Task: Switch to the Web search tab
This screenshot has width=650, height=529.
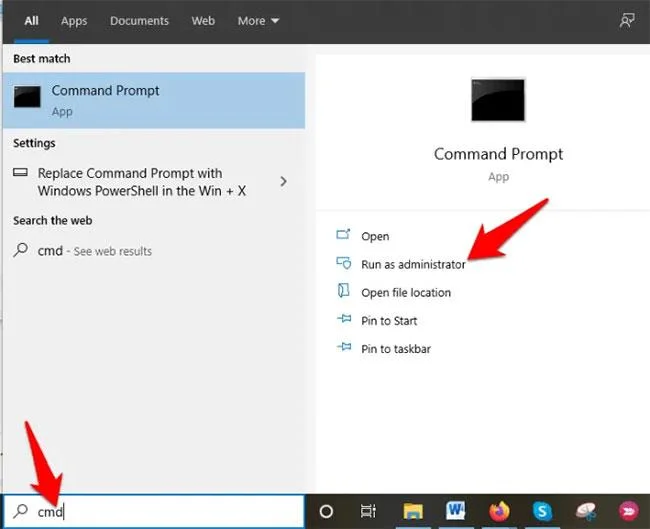Action: 203,21
